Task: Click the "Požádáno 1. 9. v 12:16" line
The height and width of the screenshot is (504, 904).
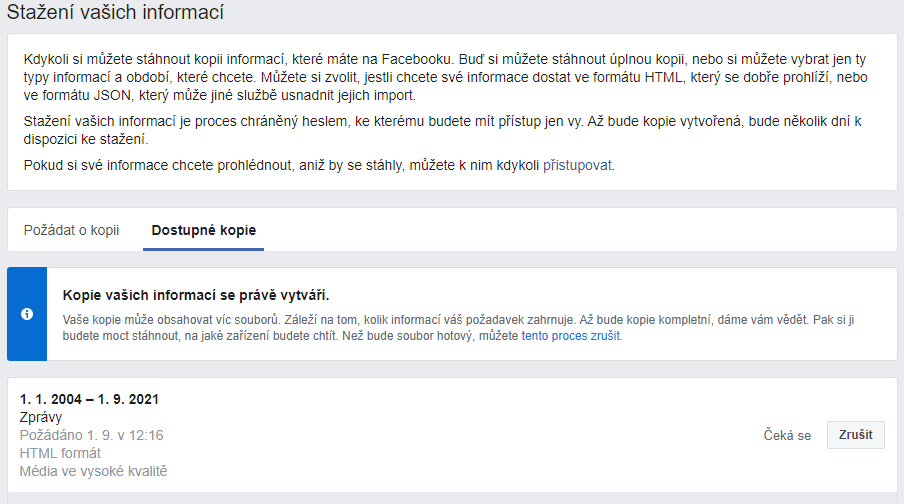Action: tap(92, 435)
